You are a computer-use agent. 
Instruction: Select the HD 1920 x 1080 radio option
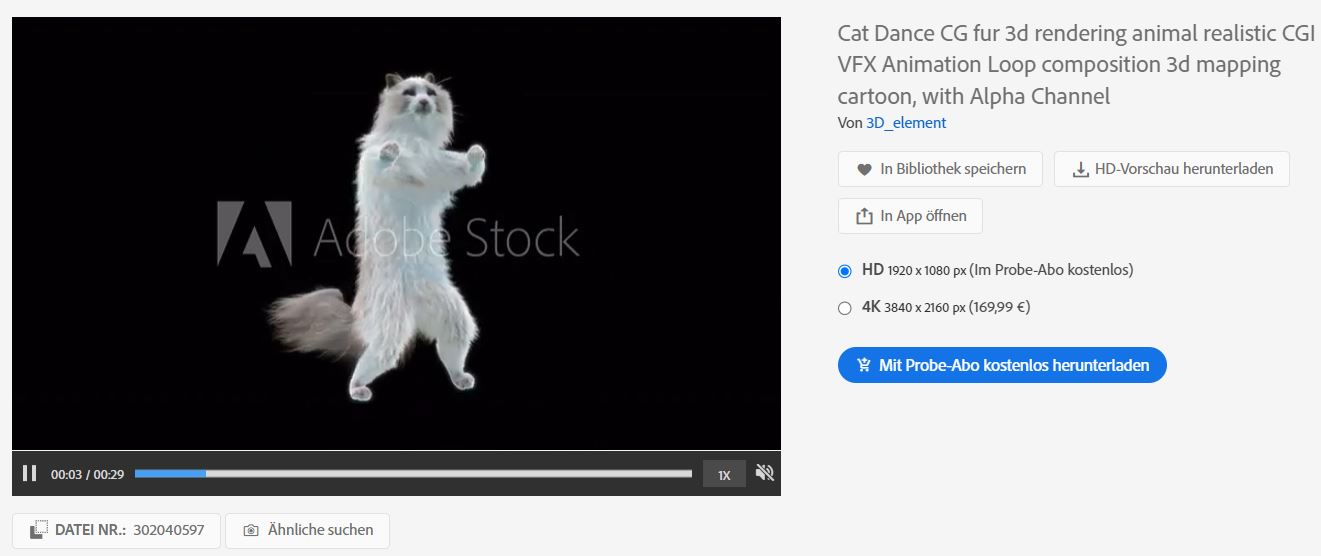click(845, 270)
